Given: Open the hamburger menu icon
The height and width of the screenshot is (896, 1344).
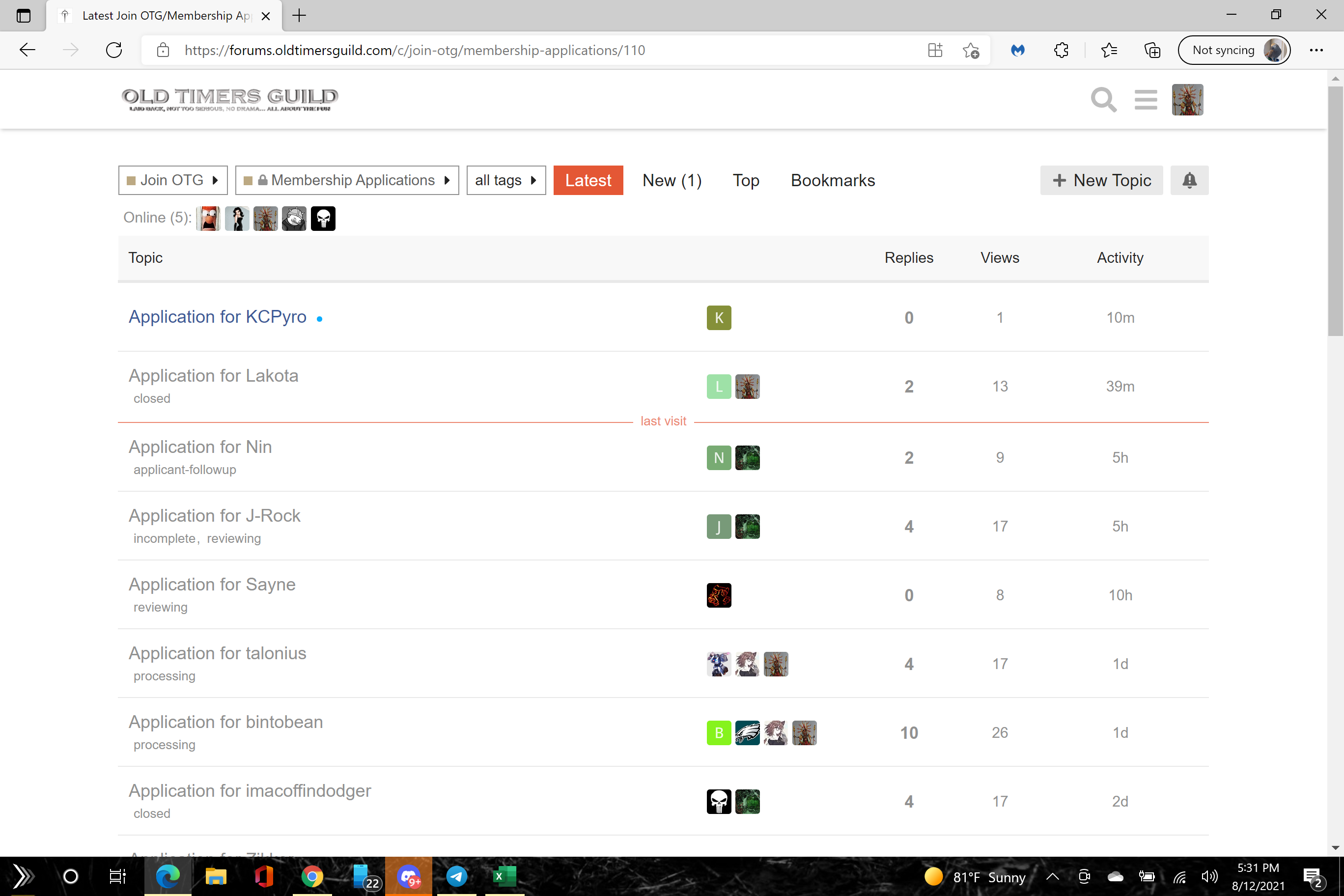Looking at the screenshot, I should (1146, 100).
